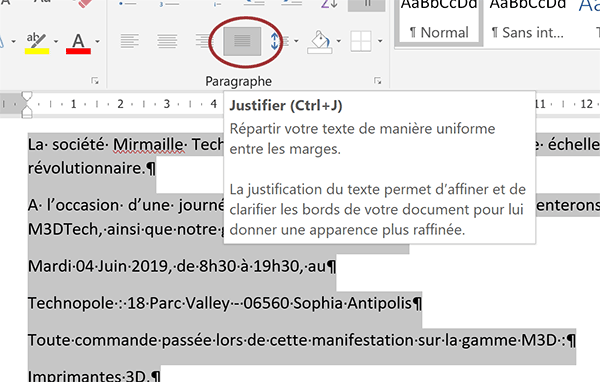Click the borders grid icon
Screen dimensions: 600x382
click(x=361, y=41)
